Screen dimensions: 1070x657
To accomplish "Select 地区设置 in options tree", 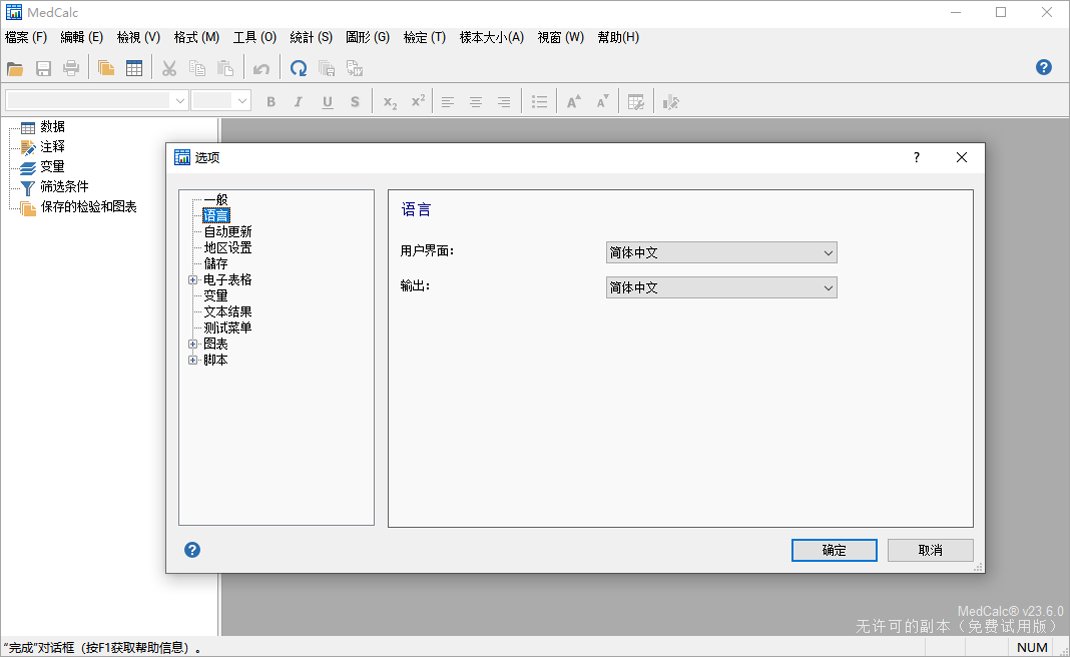I will [228, 248].
